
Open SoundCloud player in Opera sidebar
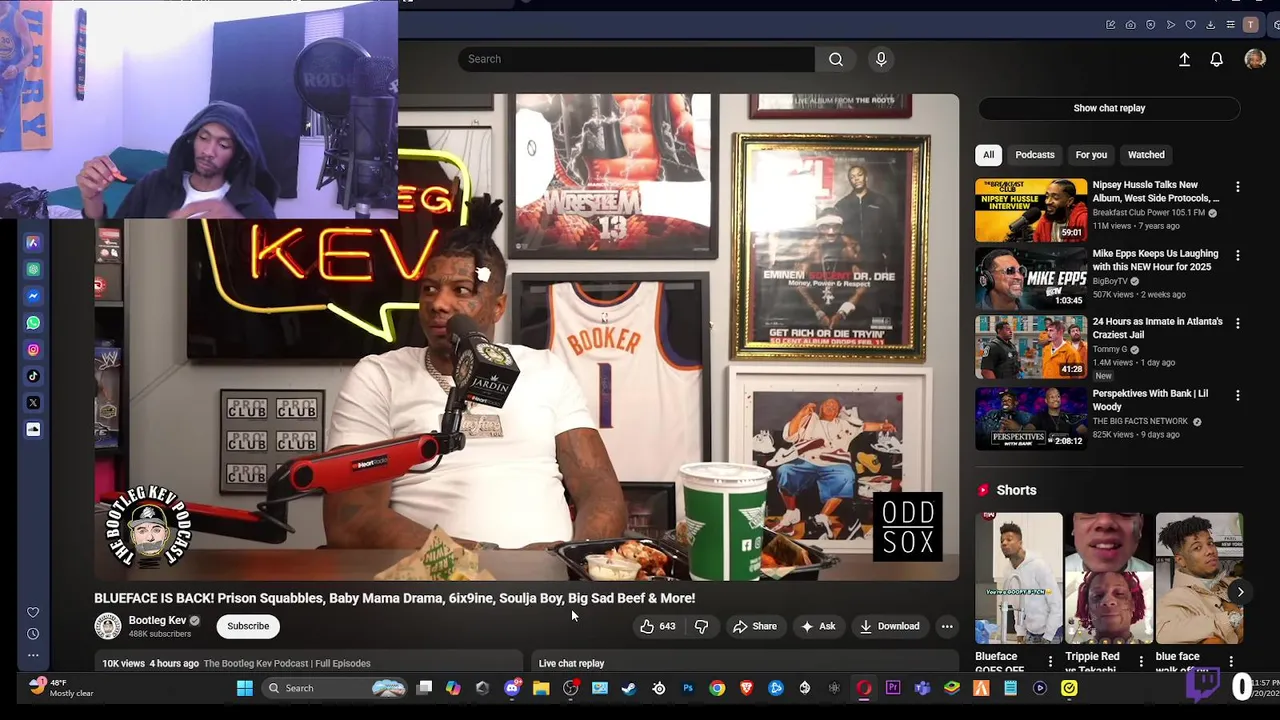pyautogui.click(x=33, y=429)
